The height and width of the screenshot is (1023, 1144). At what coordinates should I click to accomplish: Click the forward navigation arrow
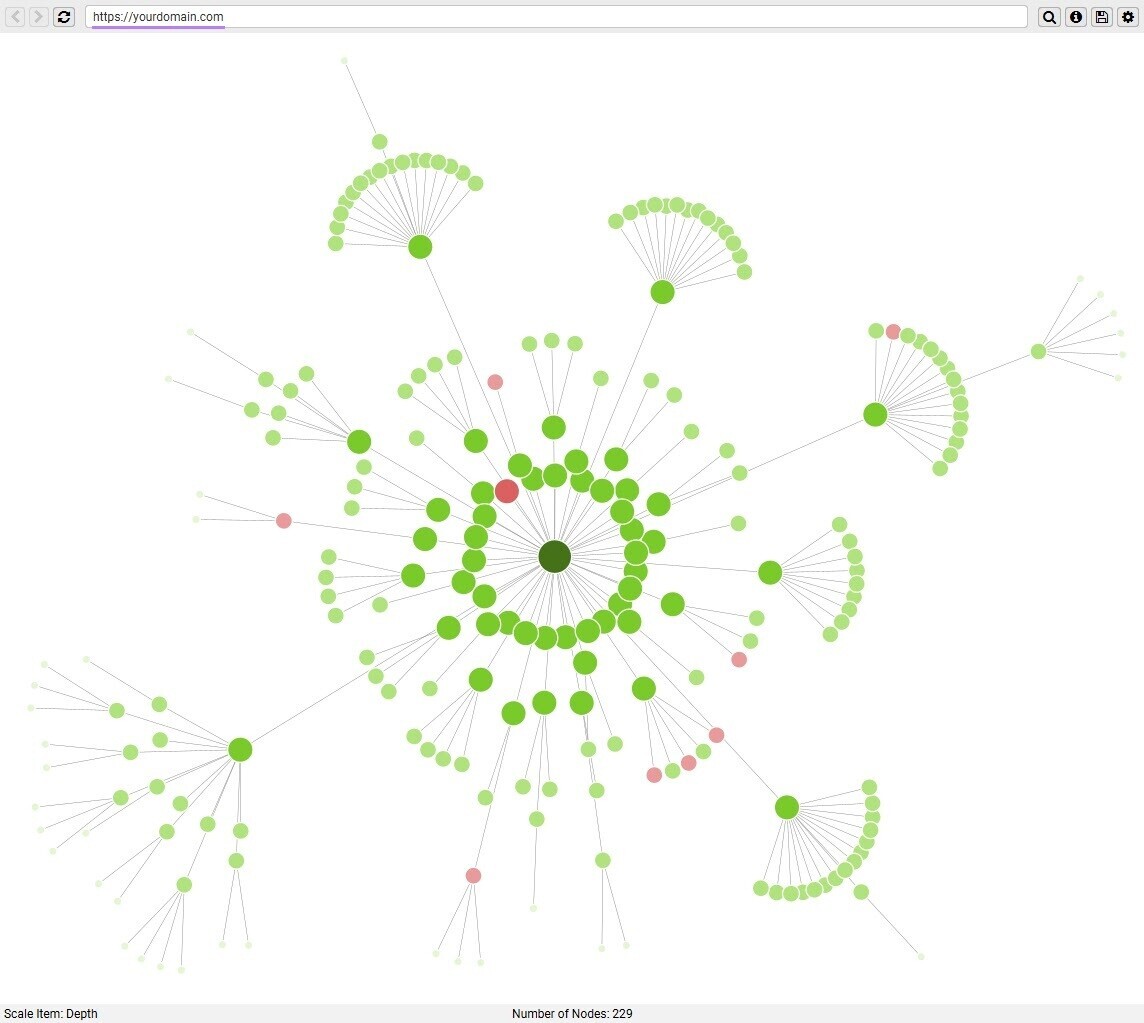pyautogui.click(x=39, y=17)
